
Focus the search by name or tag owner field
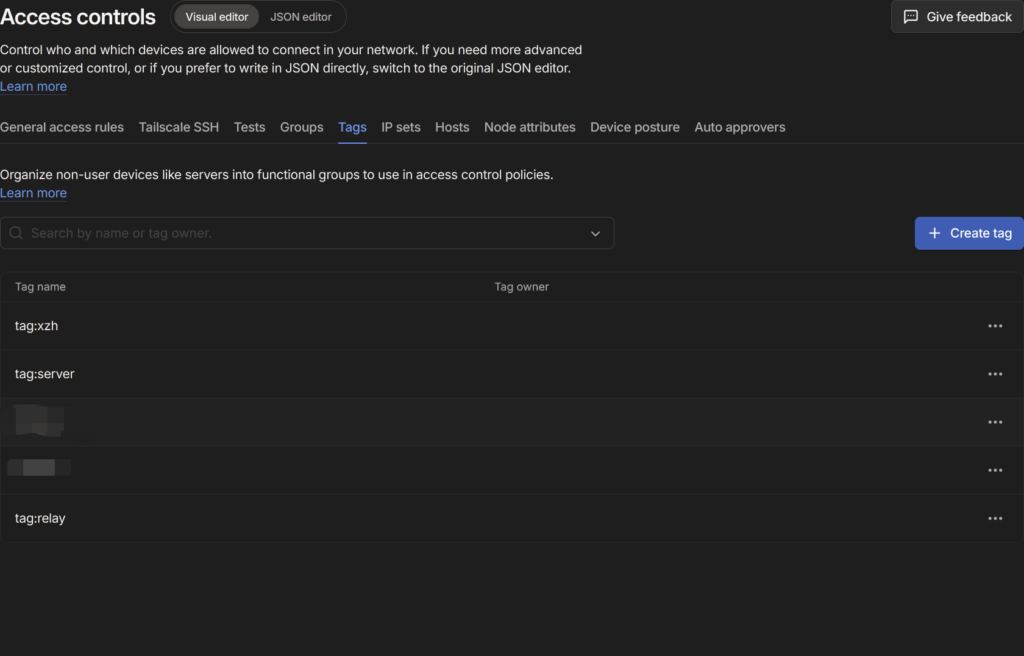300,233
